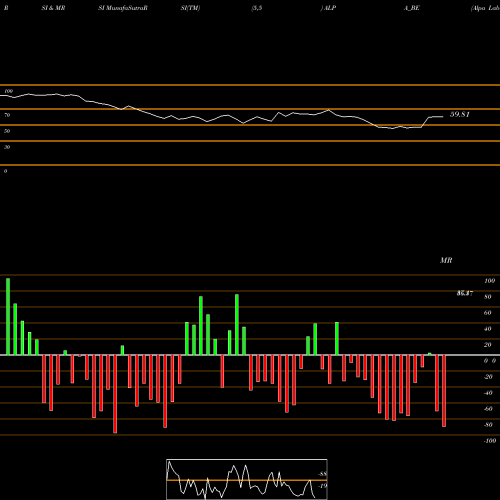
Task: Click the 'SI MunafaSutraR' header label
Action: [x=123, y=8]
